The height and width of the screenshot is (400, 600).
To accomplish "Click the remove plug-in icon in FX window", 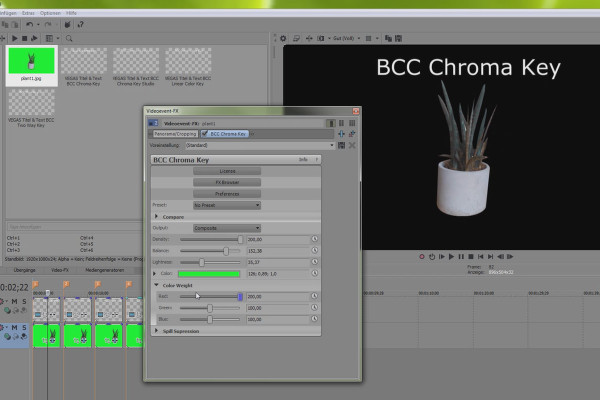I will 352,134.
